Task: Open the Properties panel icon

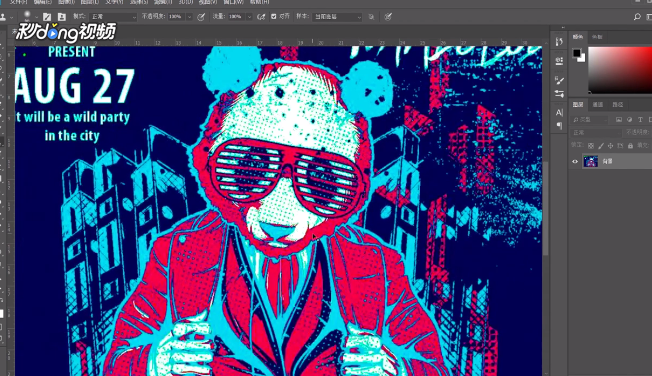Action: pyautogui.click(x=559, y=61)
